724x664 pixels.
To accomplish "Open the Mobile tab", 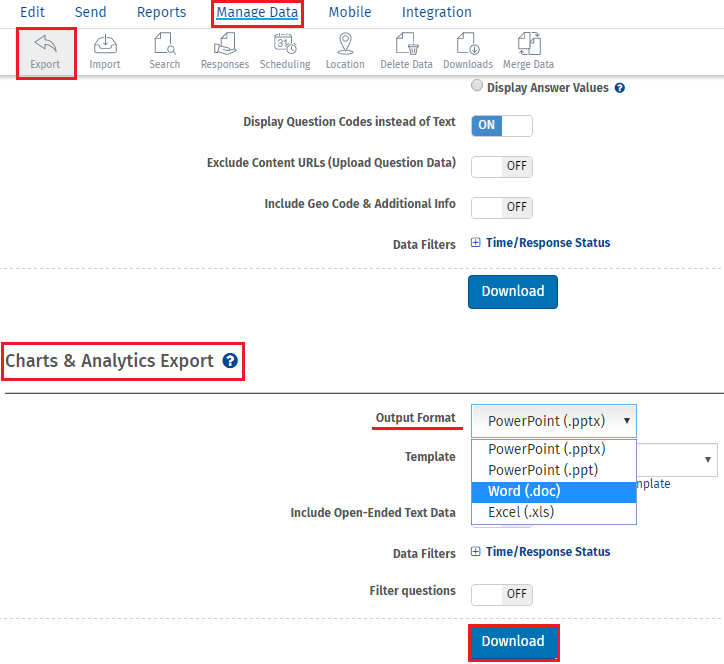I will [350, 12].
